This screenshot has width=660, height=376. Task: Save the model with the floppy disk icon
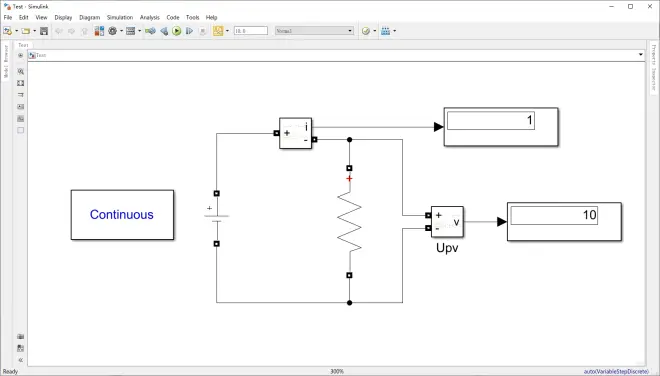44,31
